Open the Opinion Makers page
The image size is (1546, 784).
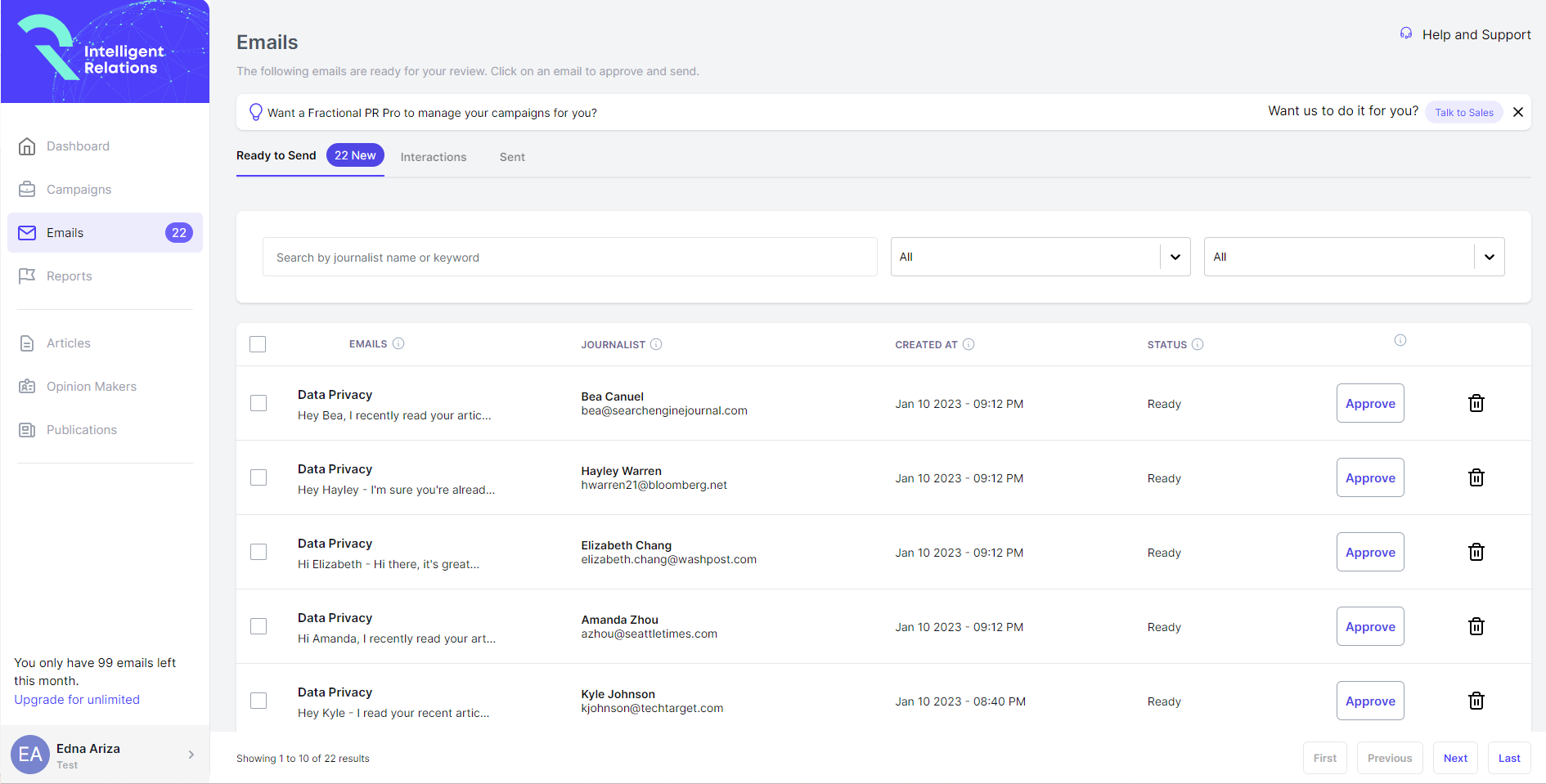[x=91, y=387]
